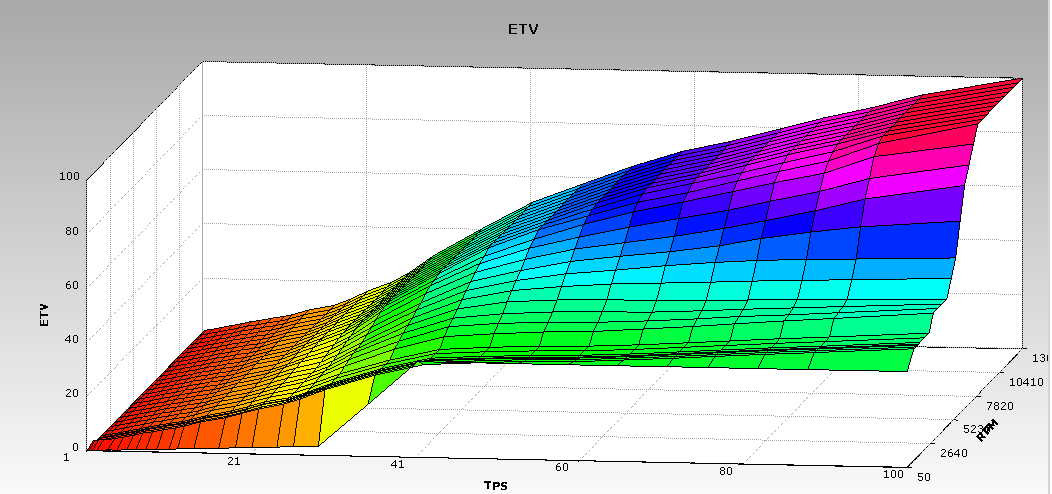
Task: Select the 21 tick on the TPS axis
Action: click(x=233, y=461)
